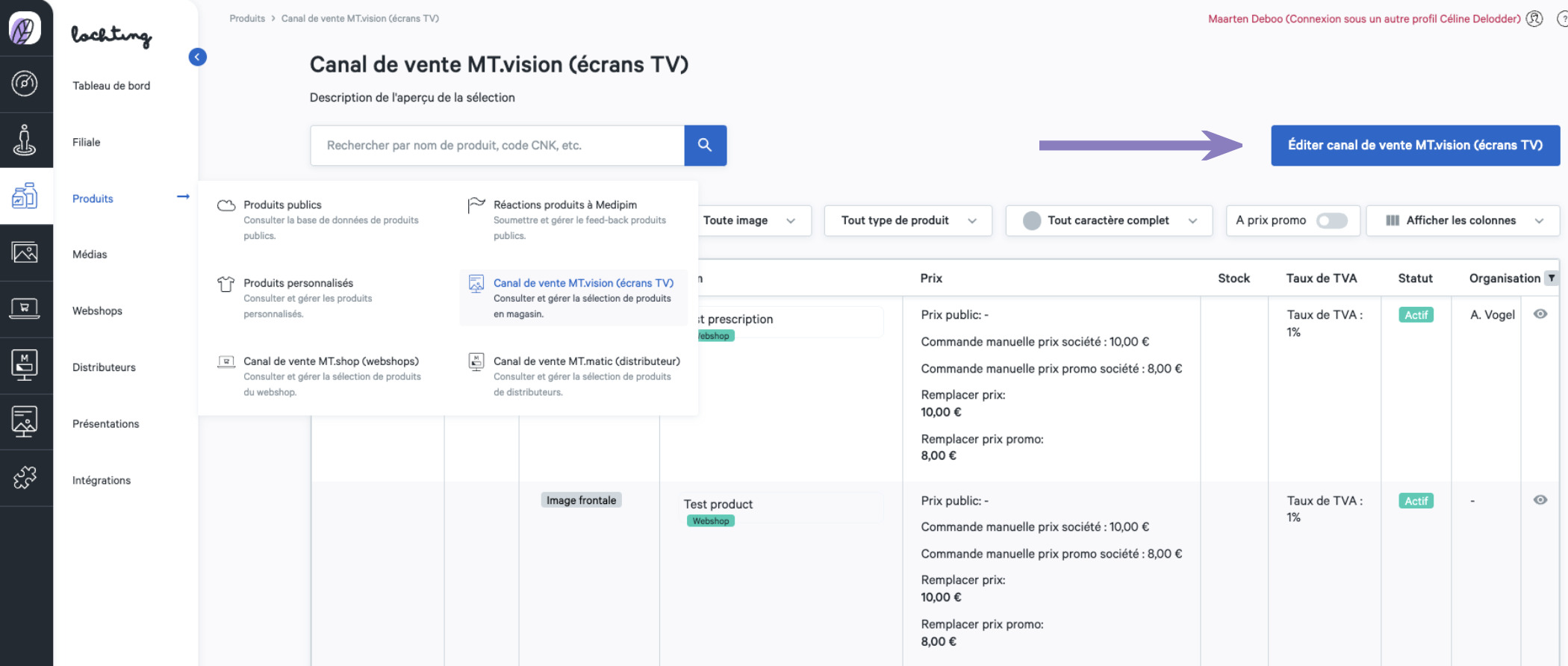Screen dimensions: 1568x666
Task: Open Canal de vente MT.matic (distributeur) entry
Action: [x=573, y=376]
